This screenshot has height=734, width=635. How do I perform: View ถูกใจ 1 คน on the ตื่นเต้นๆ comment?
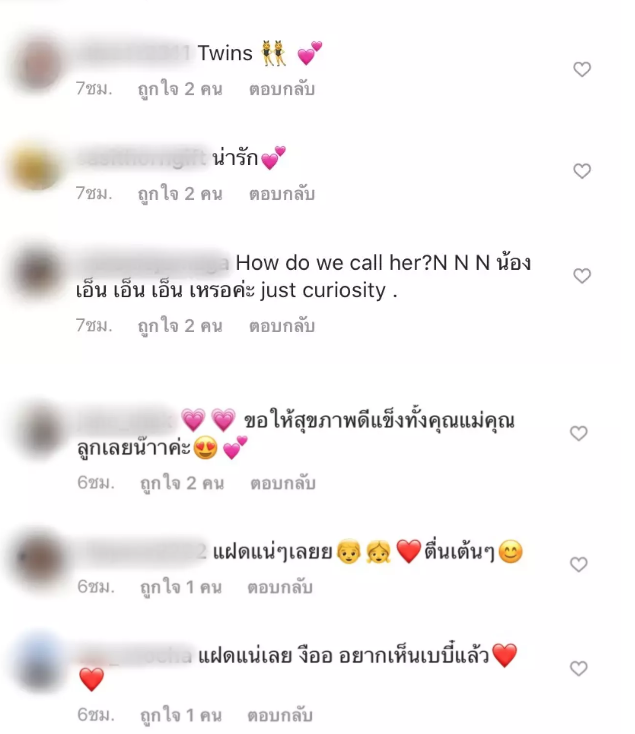[181, 587]
